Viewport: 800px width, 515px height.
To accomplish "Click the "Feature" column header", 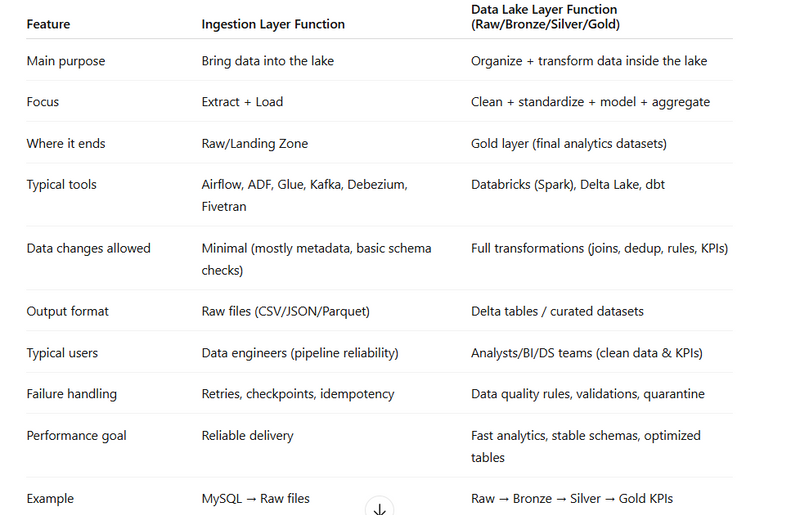I will [x=48, y=24].
